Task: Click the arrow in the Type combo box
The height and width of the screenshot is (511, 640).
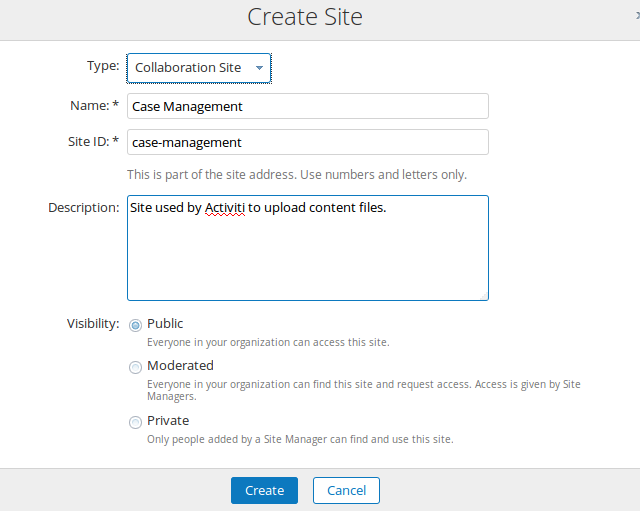Action: pos(259,68)
